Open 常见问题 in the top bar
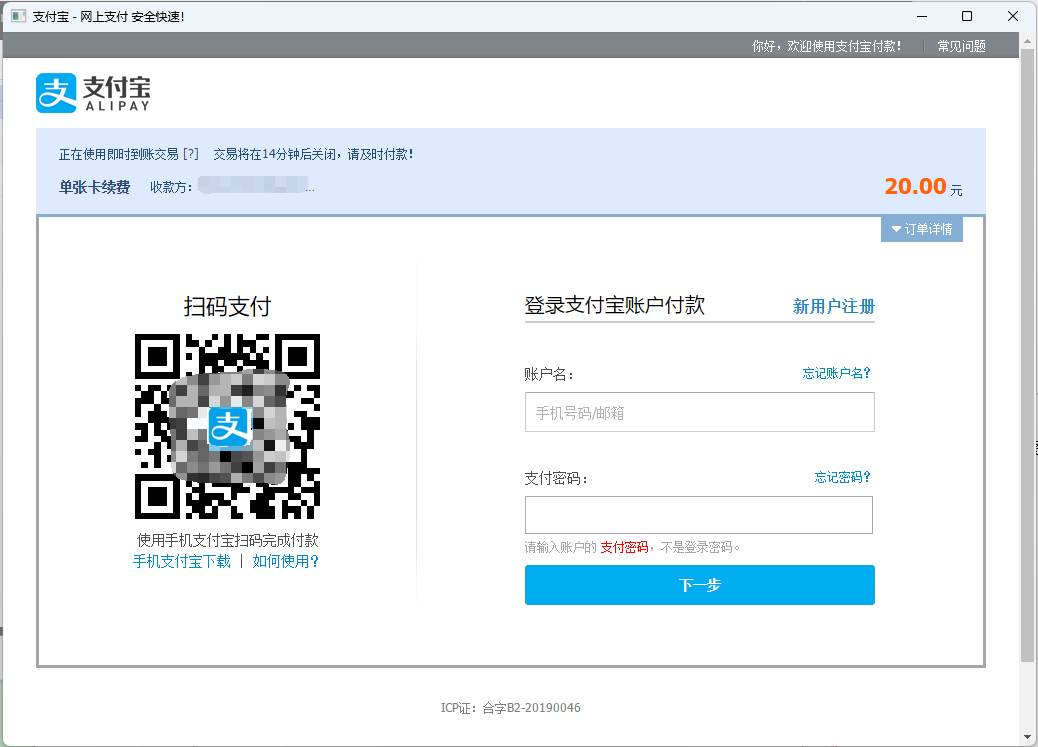 (x=961, y=46)
